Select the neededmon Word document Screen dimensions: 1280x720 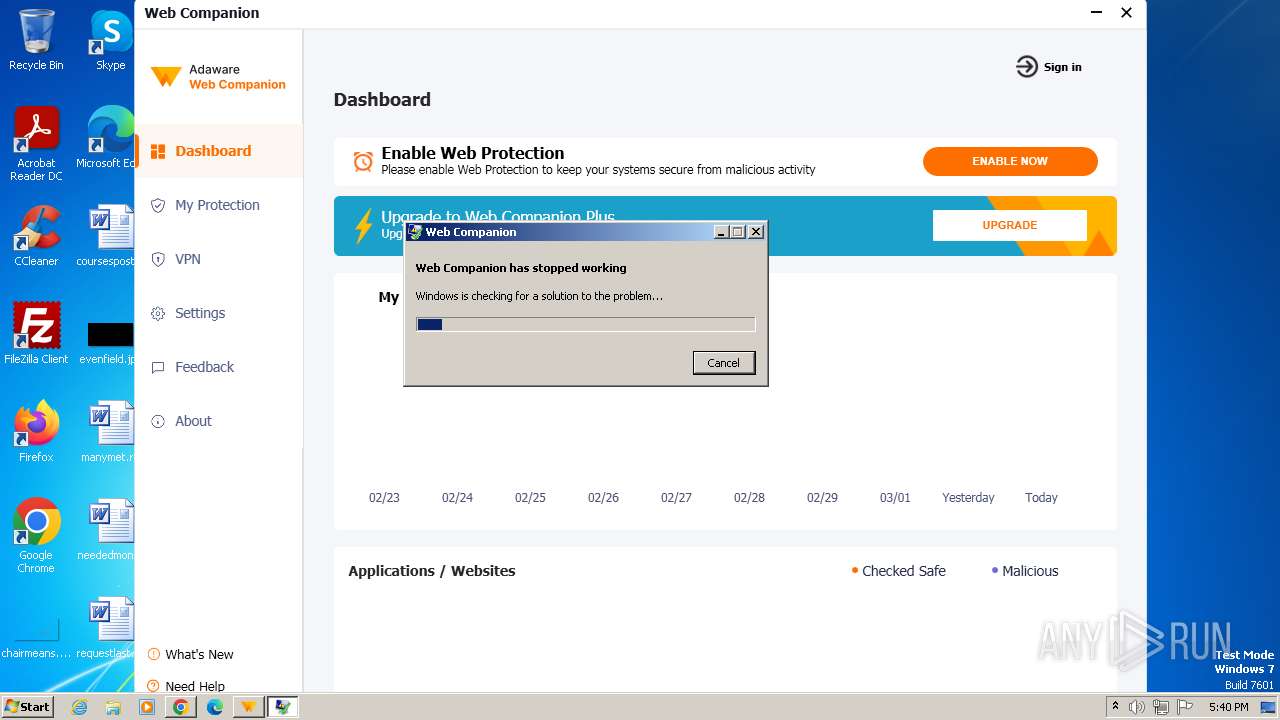tap(106, 530)
